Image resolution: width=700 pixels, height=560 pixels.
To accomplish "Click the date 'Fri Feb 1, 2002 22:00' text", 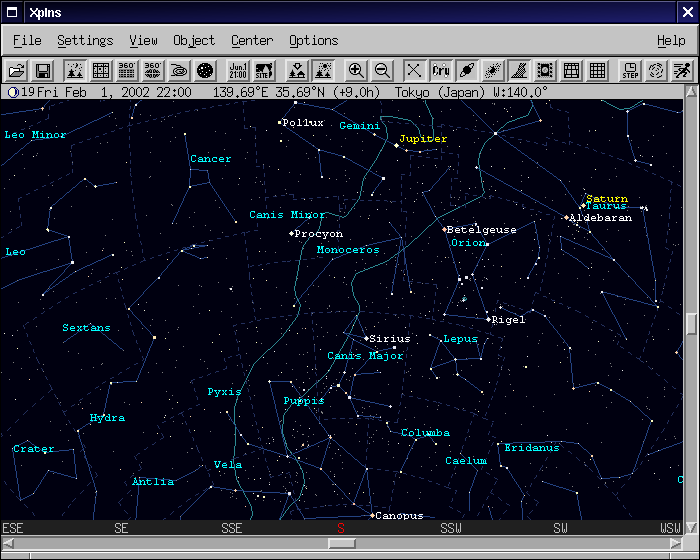I will pos(114,92).
